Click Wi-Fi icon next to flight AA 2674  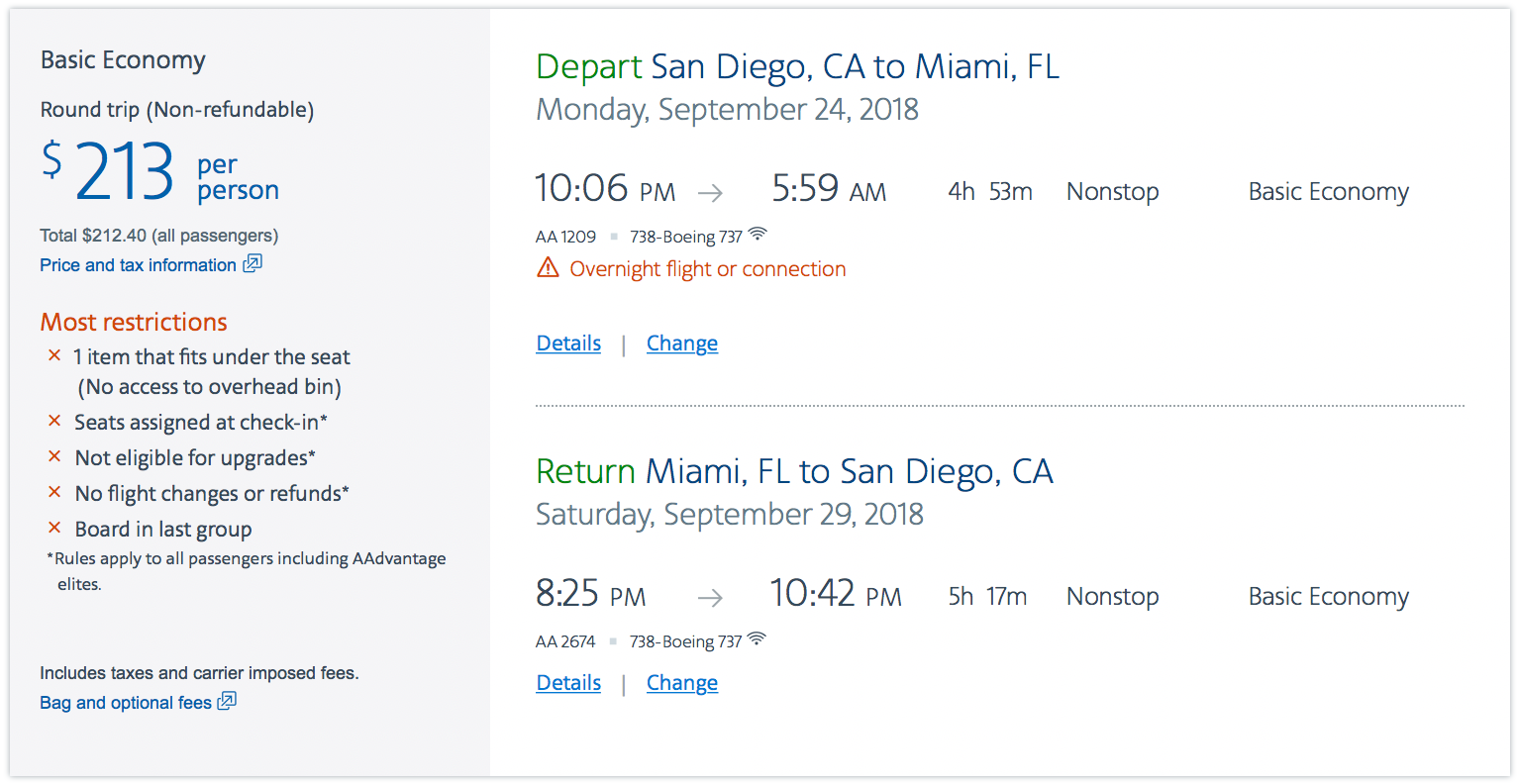[x=757, y=638]
